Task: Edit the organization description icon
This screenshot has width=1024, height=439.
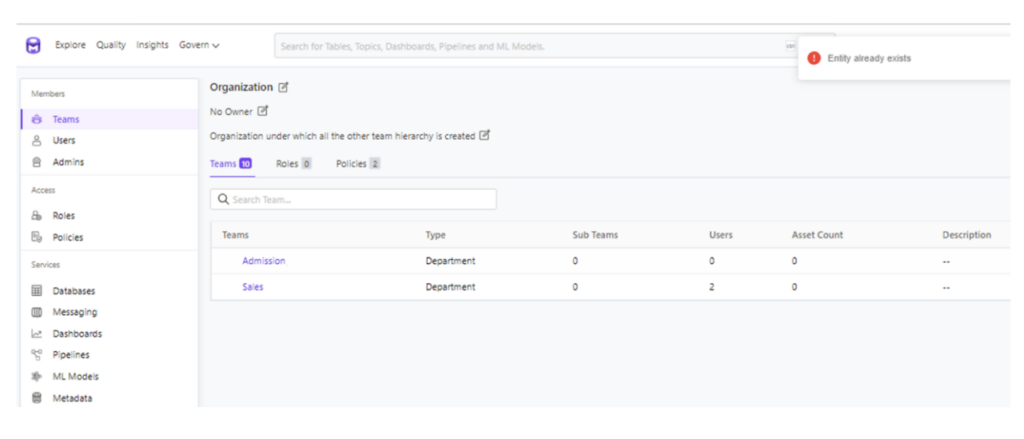Action: (x=485, y=135)
